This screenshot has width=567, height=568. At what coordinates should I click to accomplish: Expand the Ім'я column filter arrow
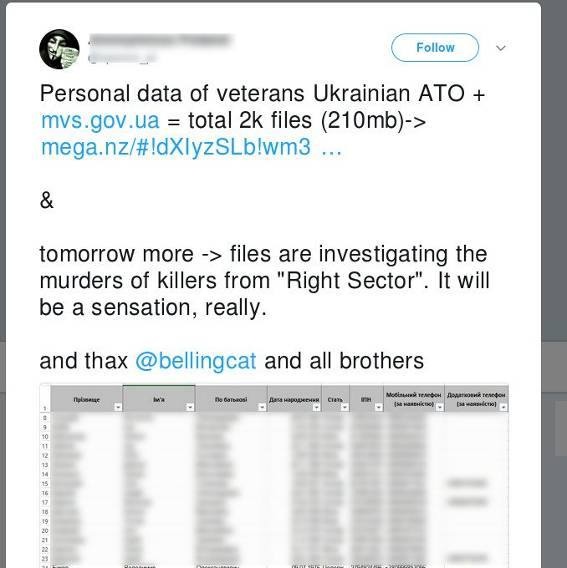click(190, 407)
